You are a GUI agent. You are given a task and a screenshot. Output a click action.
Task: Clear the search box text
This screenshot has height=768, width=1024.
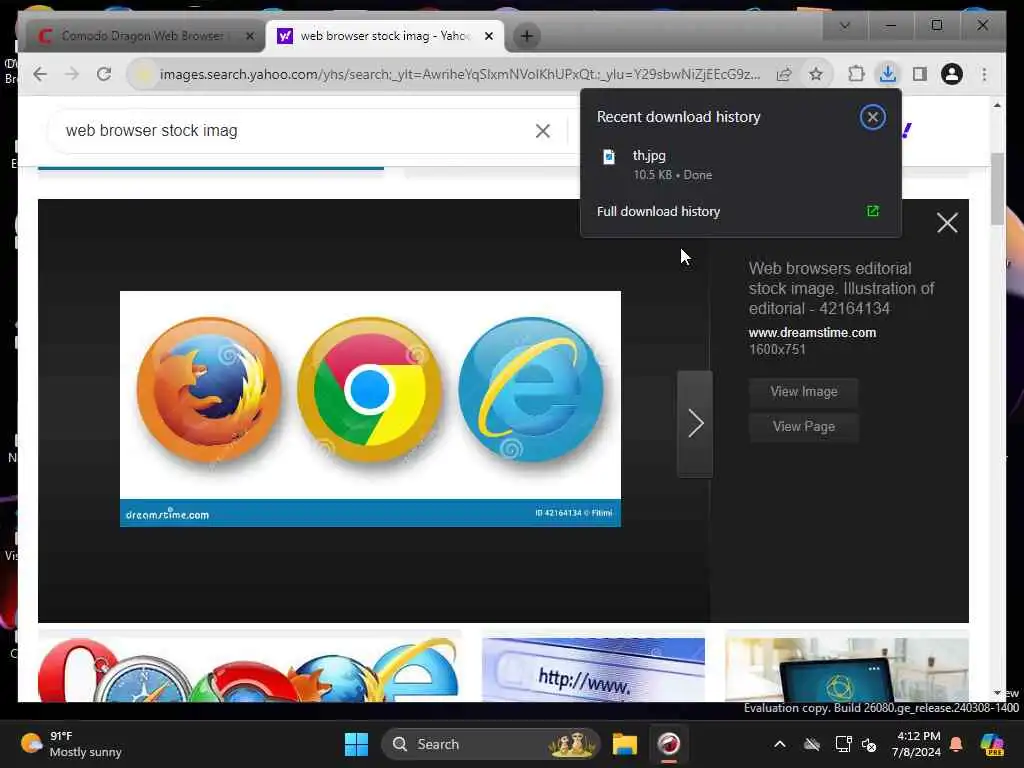[x=543, y=131]
